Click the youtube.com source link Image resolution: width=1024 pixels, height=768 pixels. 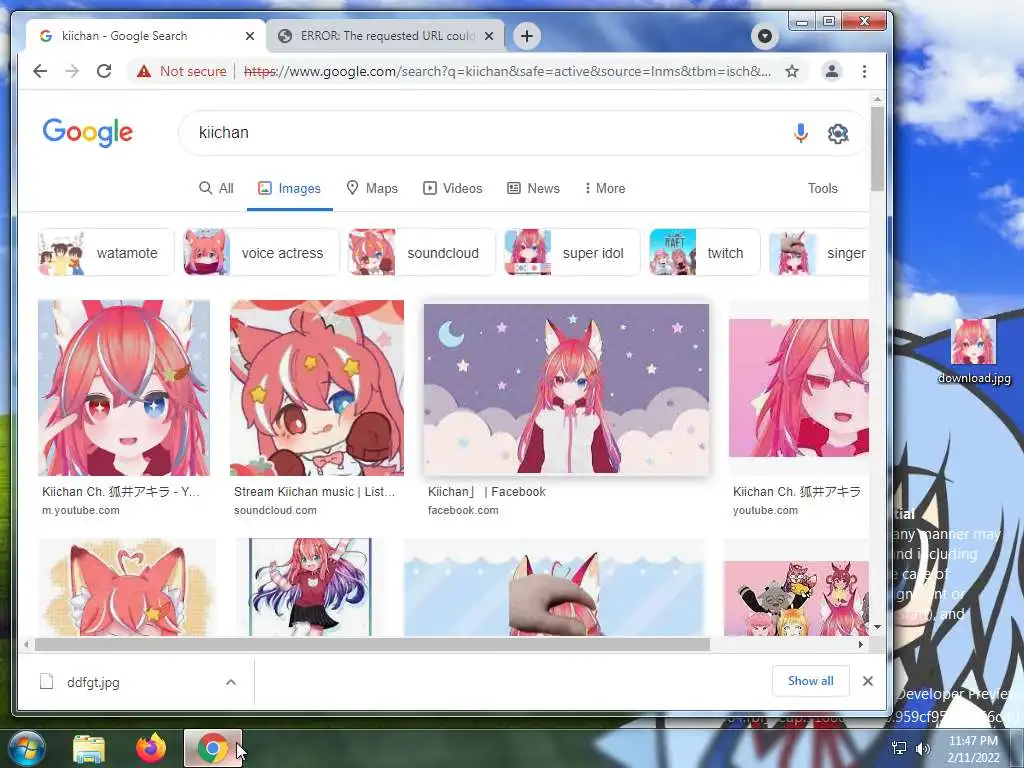click(x=765, y=510)
